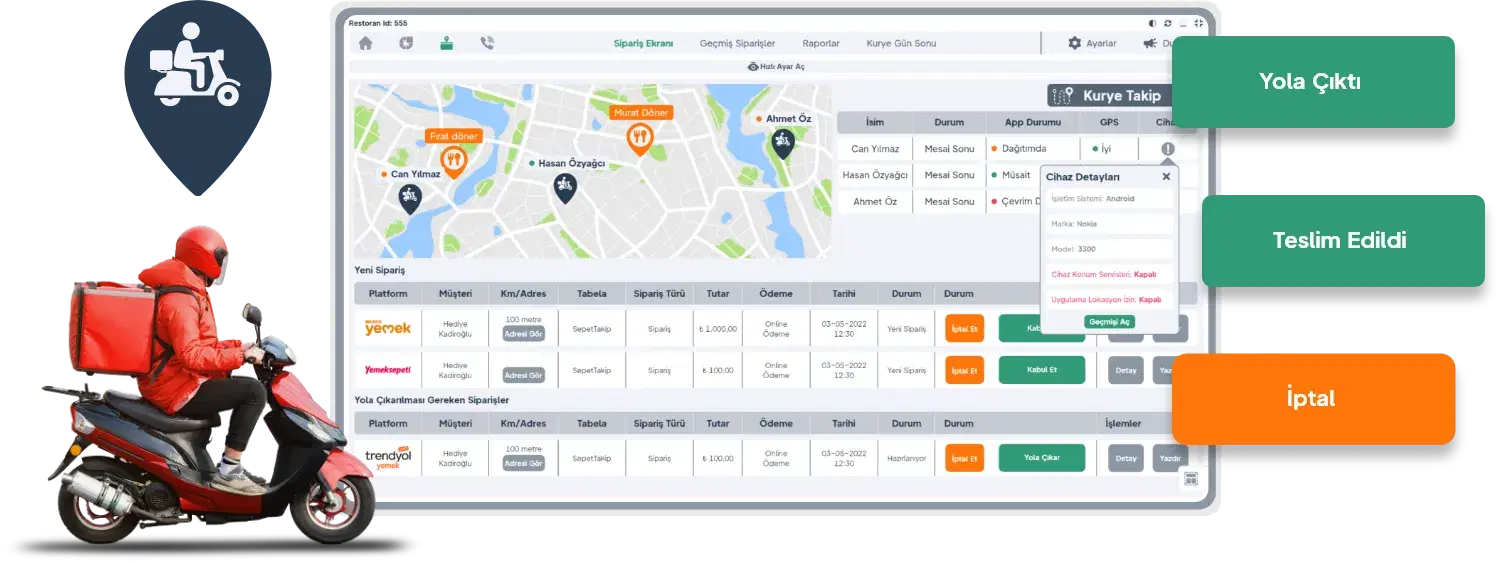Click Kabul Et in Yemeksepeti row
The height and width of the screenshot is (563, 1503).
(x=1041, y=370)
